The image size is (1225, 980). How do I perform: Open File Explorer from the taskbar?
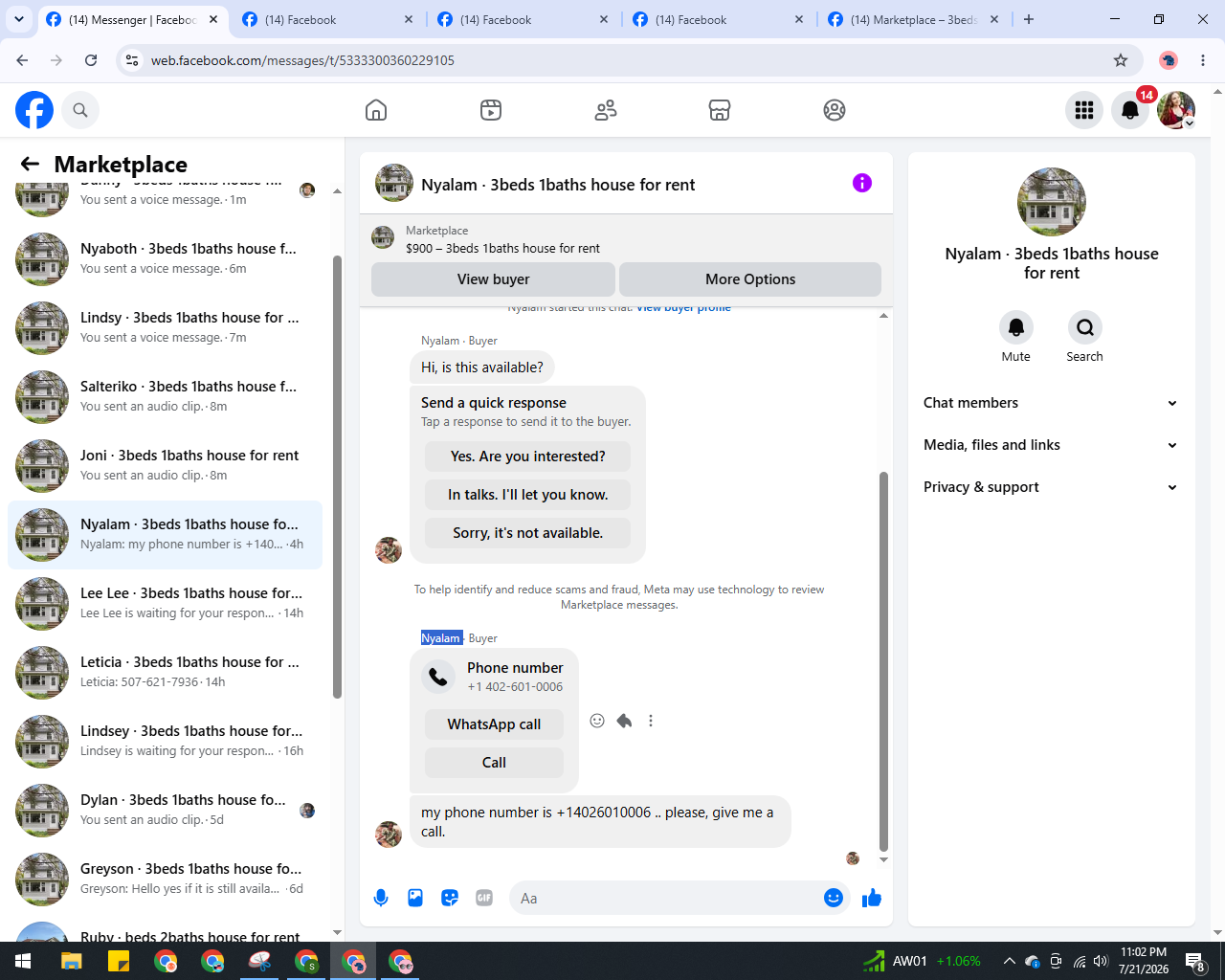[72, 961]
